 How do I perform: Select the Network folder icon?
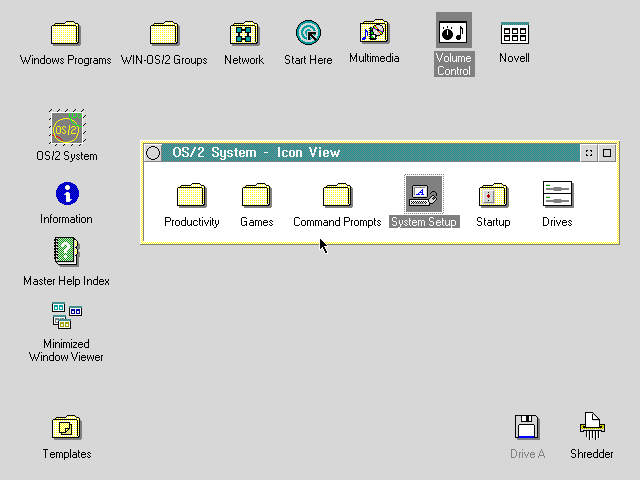tap(244, 33)
